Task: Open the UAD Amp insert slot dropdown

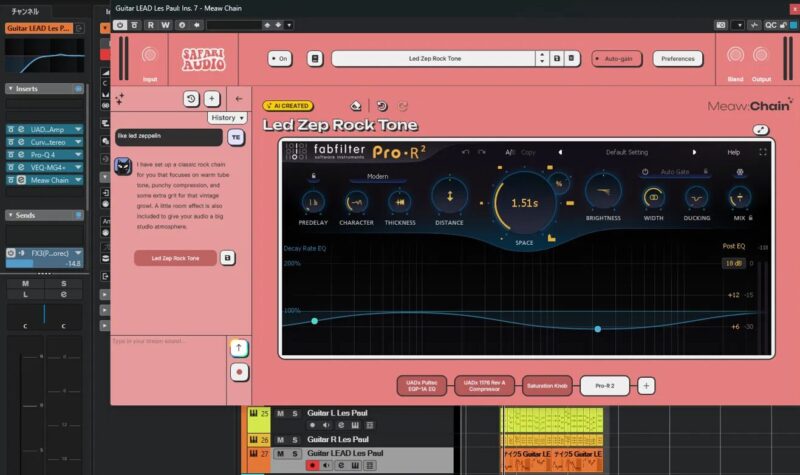Action: 78,130
